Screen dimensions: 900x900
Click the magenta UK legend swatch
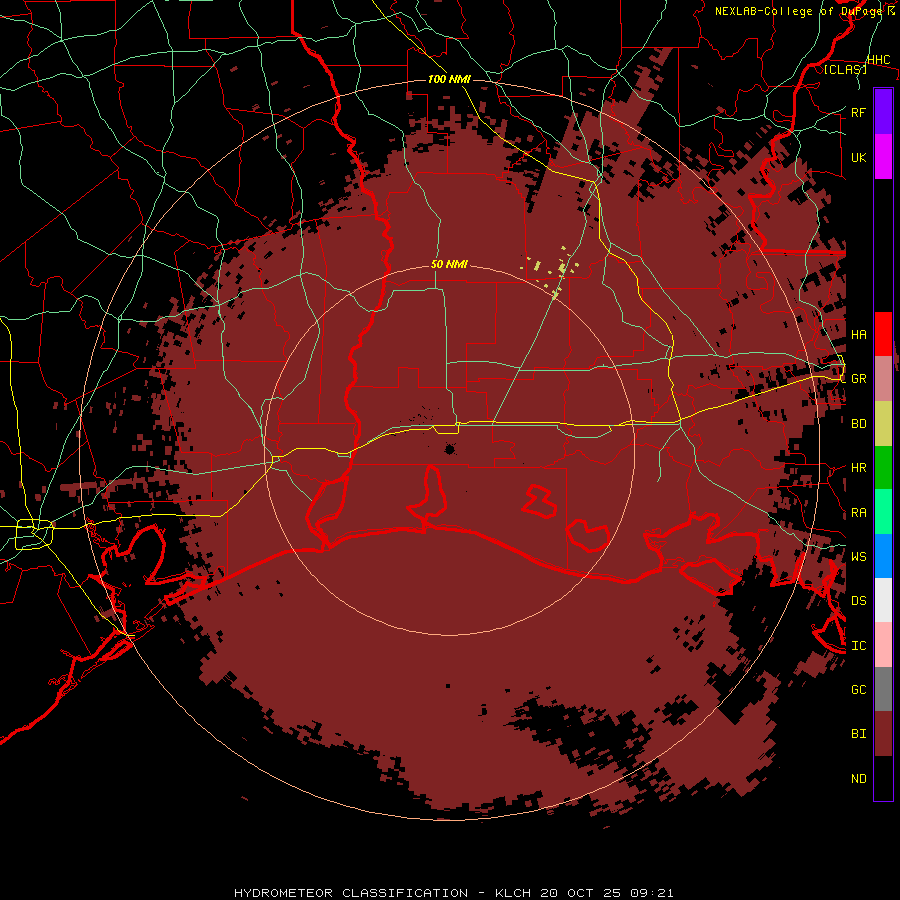tap(883, 157)
